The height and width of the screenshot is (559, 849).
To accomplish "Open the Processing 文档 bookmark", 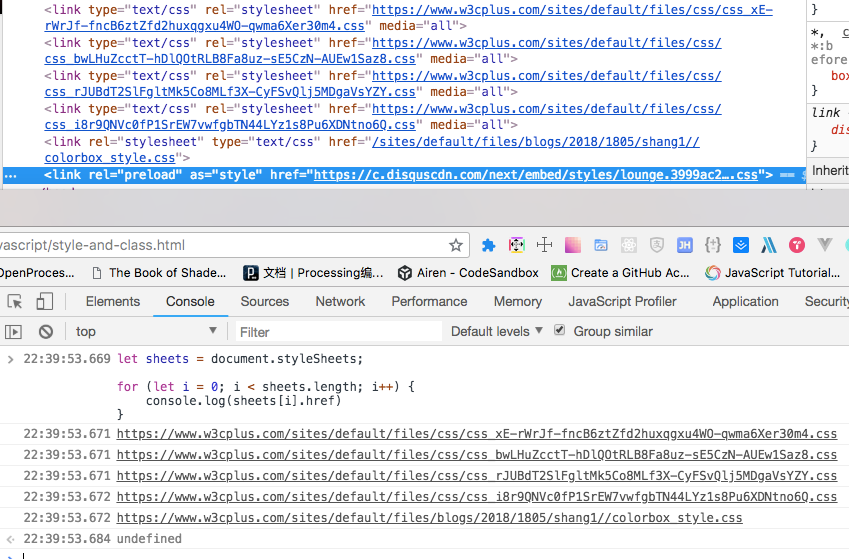I will 313,273.
